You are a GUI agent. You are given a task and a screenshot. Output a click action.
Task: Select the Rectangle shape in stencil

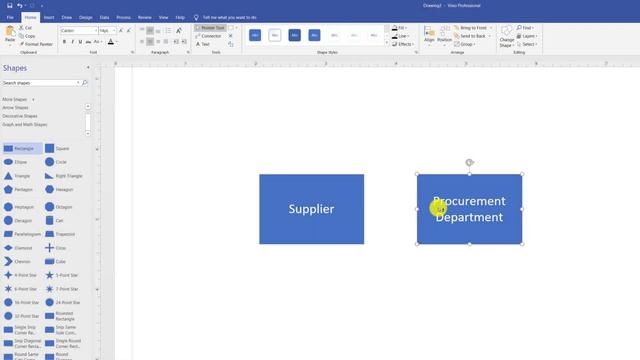(22, 149)
